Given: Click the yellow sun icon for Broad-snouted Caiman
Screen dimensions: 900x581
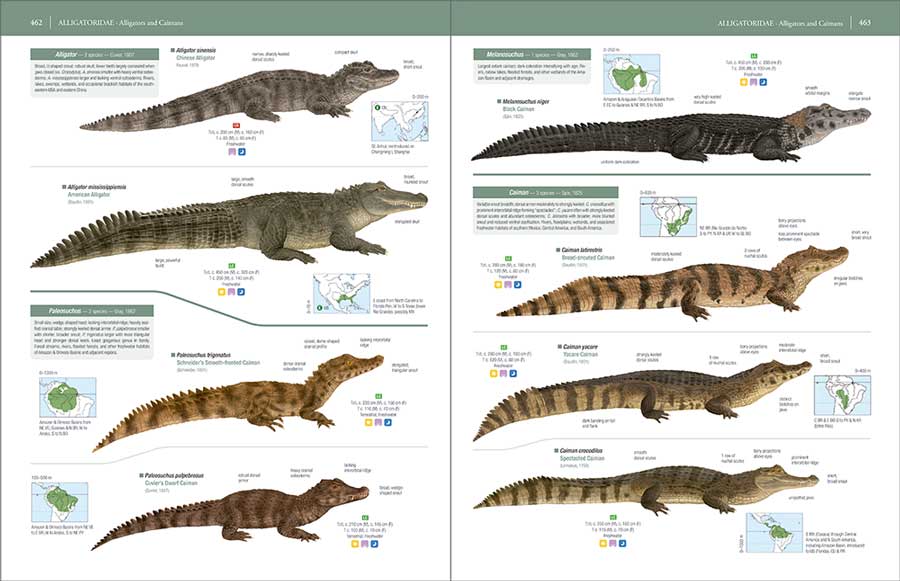Looking at the screenshot, I should 498,285.
